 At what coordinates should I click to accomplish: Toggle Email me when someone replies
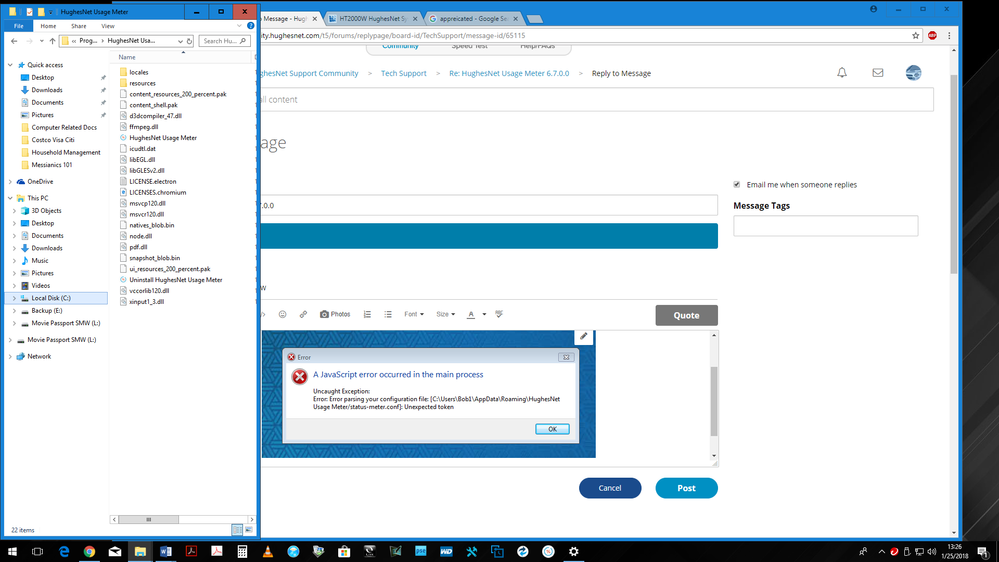[737, 185]
